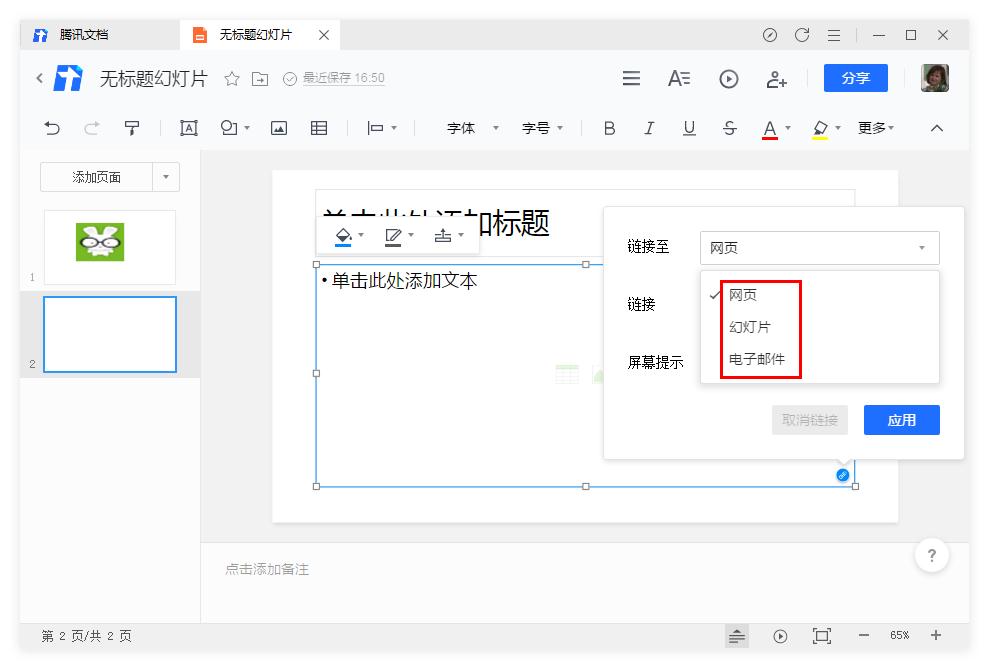Open the font color picker
The image size is (989, 668).
769,128
